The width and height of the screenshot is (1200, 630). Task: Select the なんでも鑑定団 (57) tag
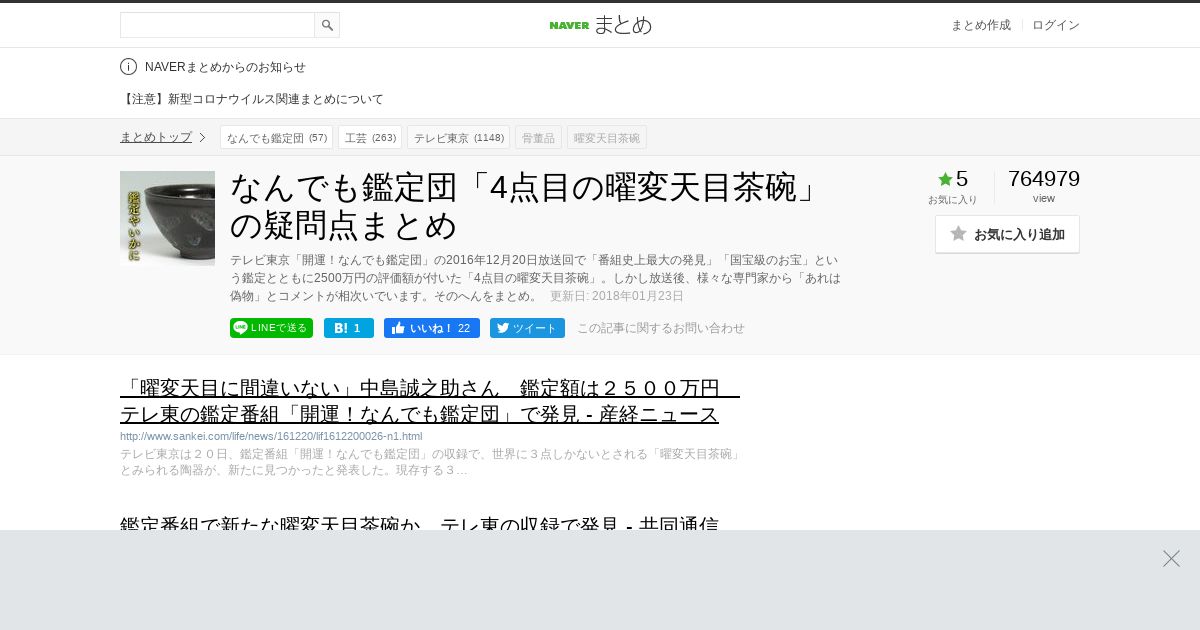(x=276, y=137)
